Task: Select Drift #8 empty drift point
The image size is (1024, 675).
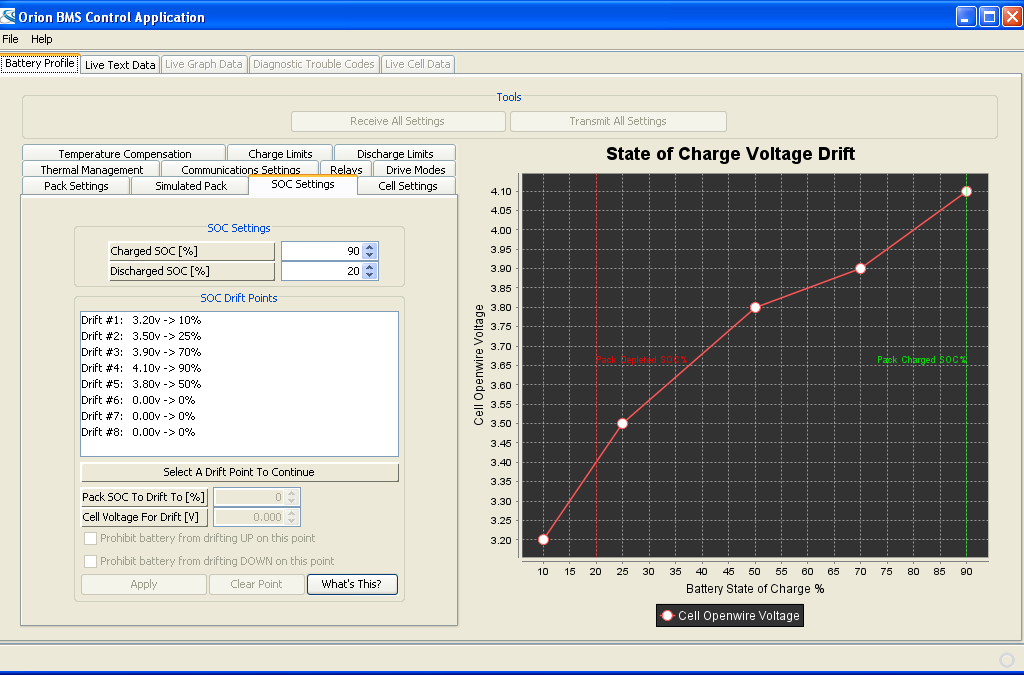Action: (x=239, y=432)
